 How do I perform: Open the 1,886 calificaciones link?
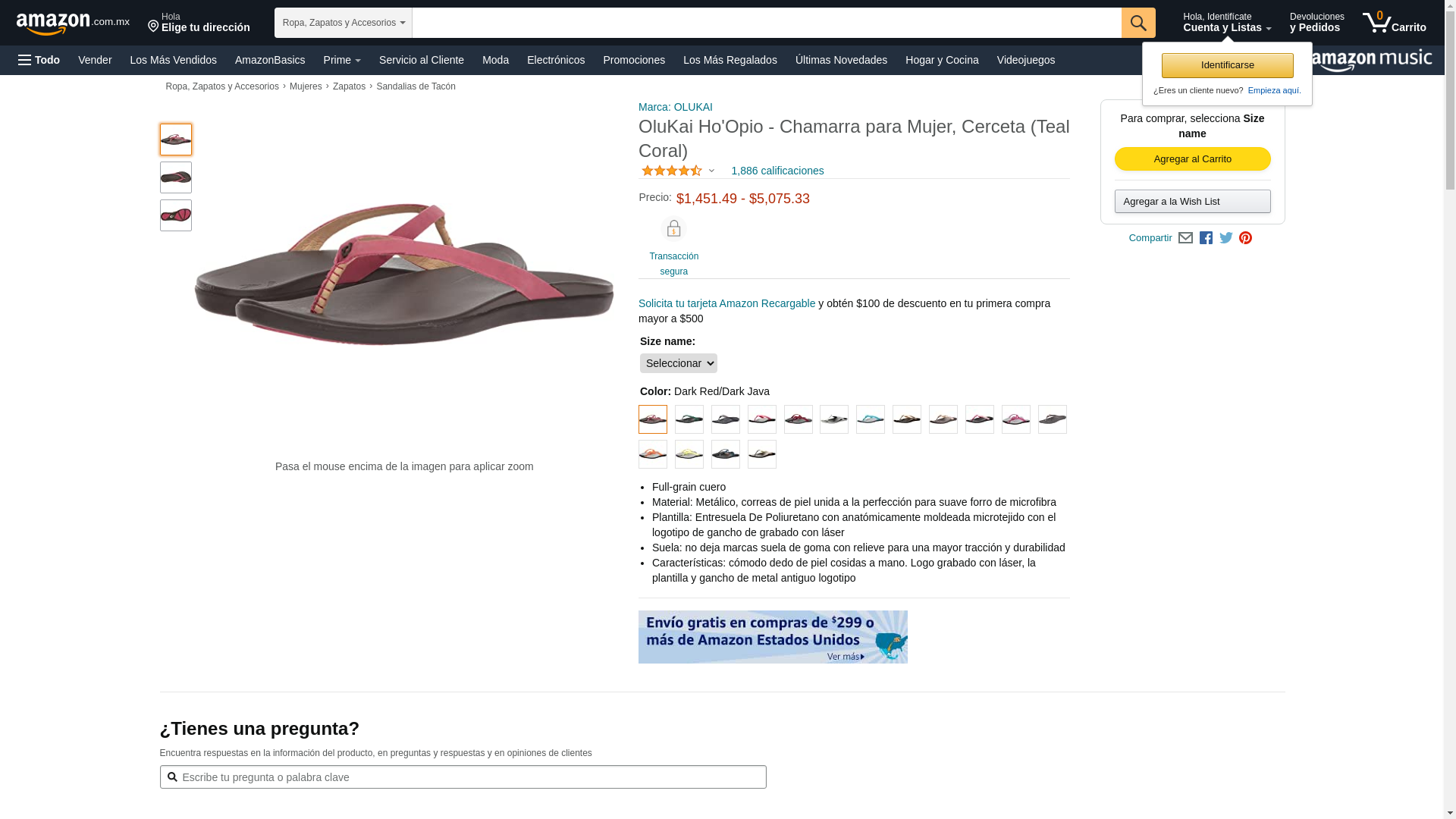(x=777, y=171)
